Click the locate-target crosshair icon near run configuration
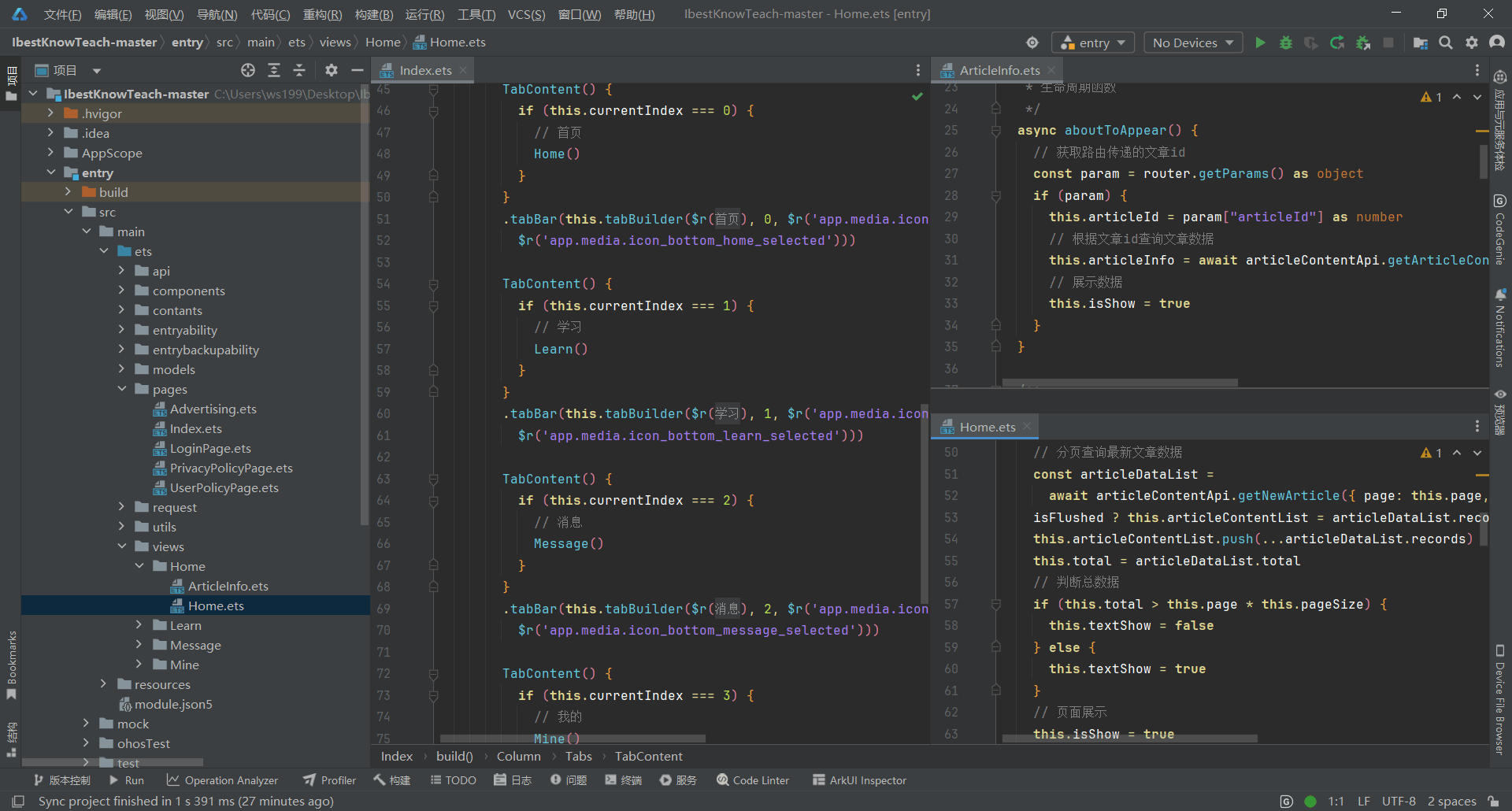The height and width of the screenshot is (811, 1512). pos(1032,43)
